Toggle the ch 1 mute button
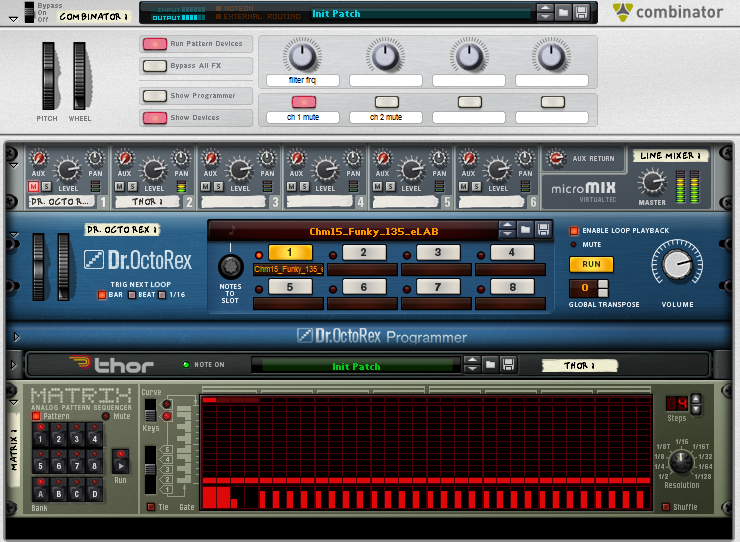The image size is (740, 542). [304, 102]
